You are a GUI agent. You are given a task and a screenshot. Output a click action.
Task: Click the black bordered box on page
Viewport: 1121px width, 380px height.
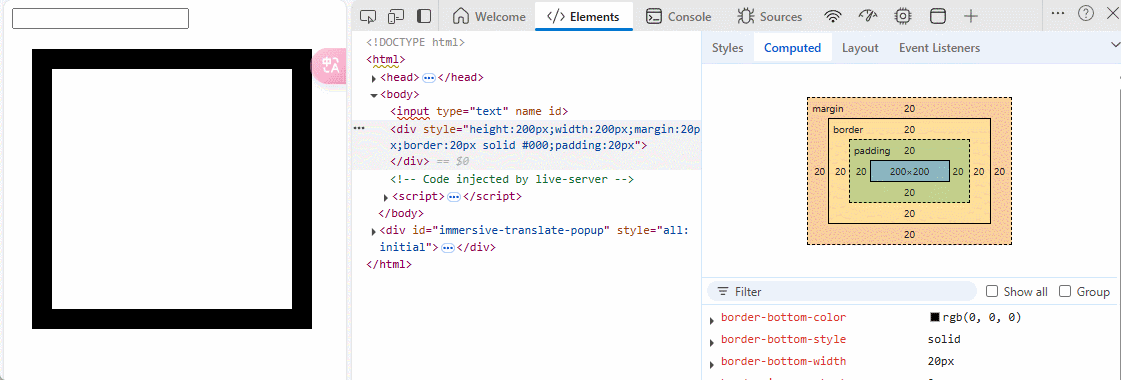172,189
